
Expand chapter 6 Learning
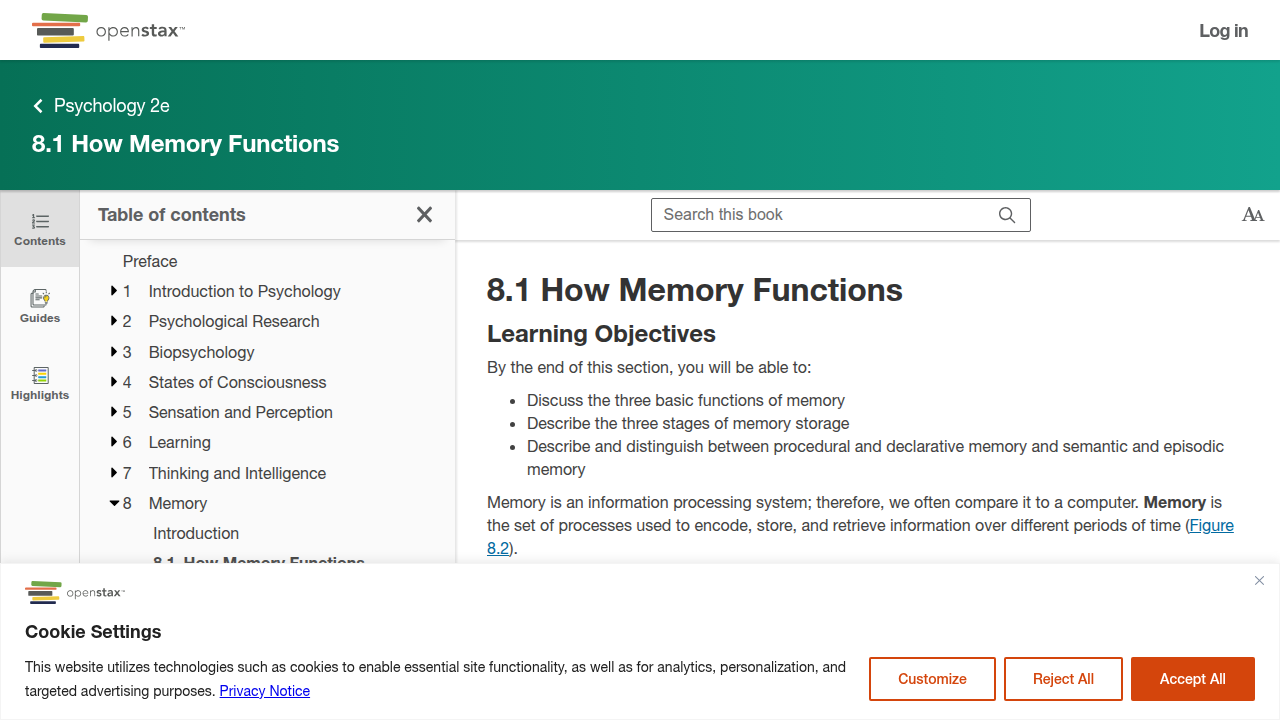point(114,442)
